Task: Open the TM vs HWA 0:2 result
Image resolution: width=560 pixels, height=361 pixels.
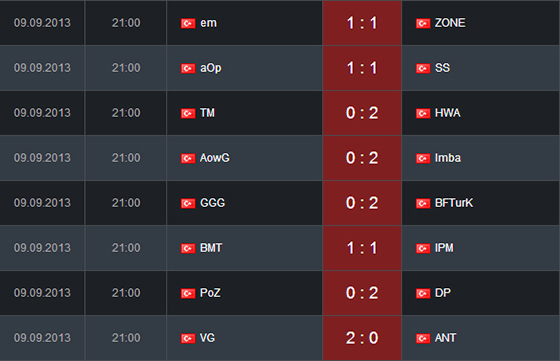Action: (362, 113)
